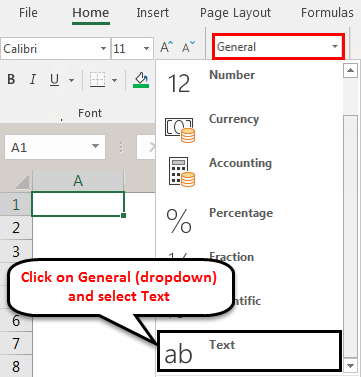
Task: Click the format list scrollbar thumb
Action: point(350,237)
